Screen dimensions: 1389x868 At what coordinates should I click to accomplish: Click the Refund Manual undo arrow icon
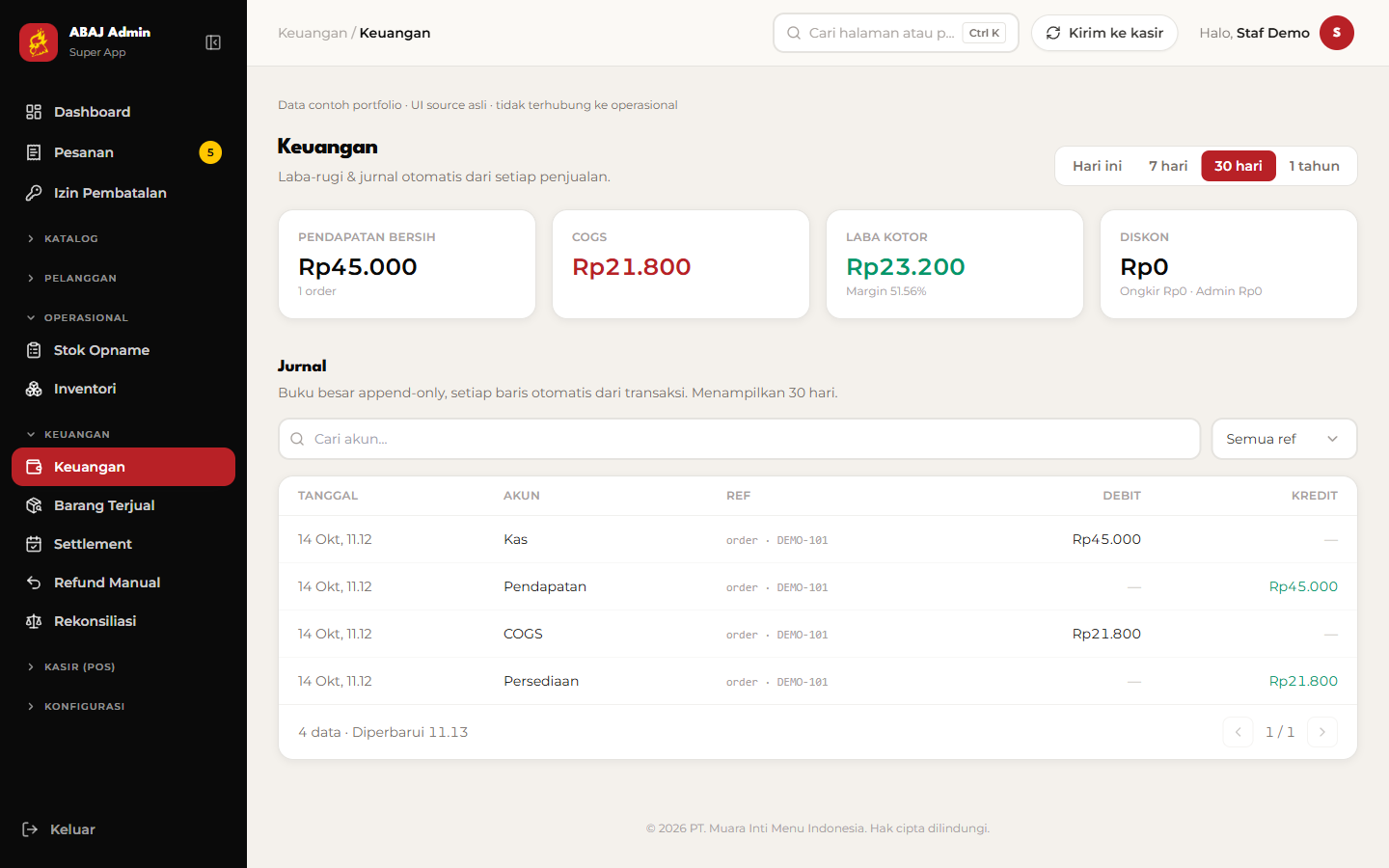[34, 583]
